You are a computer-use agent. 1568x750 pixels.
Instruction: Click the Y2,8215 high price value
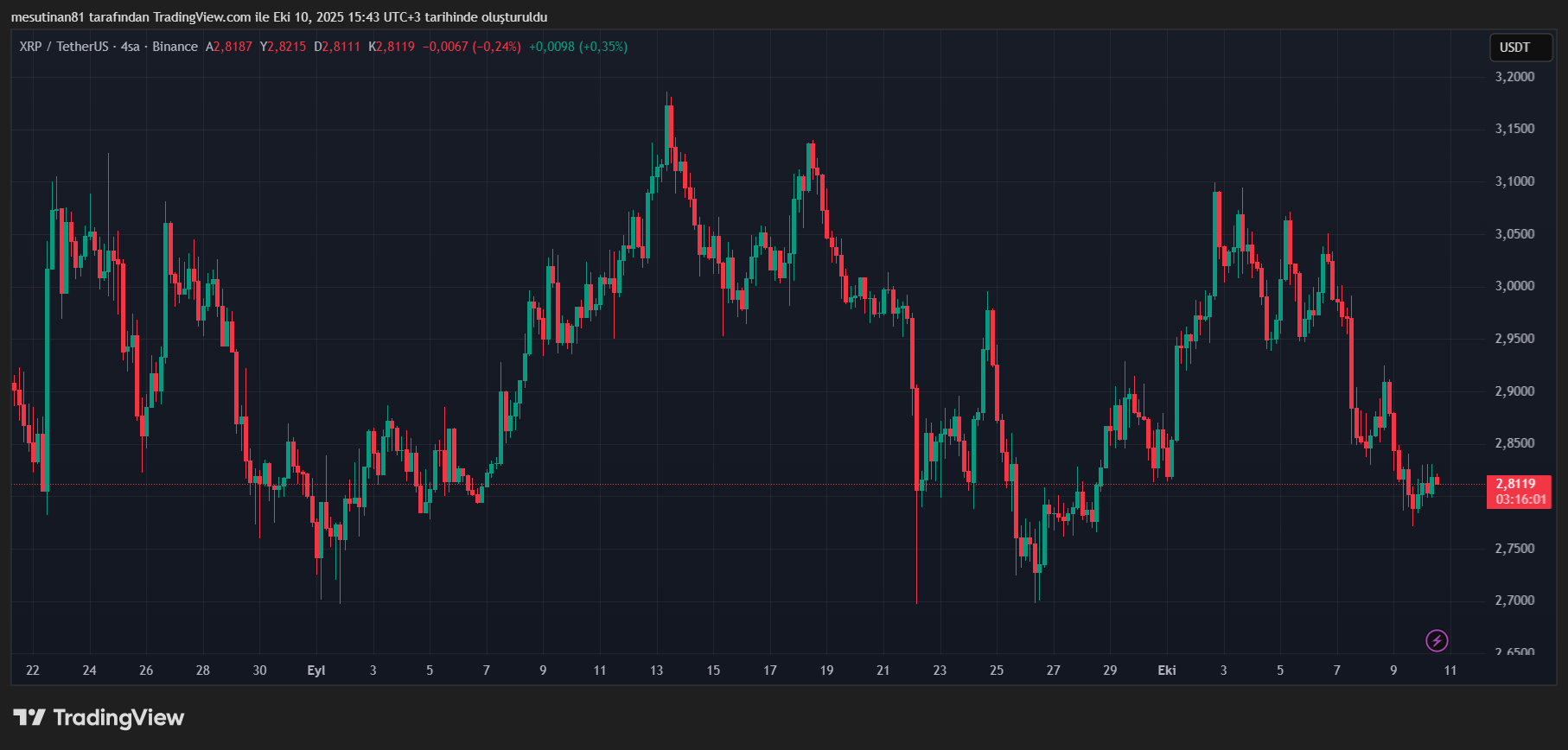pyautogui.click(x=284, y=47)
